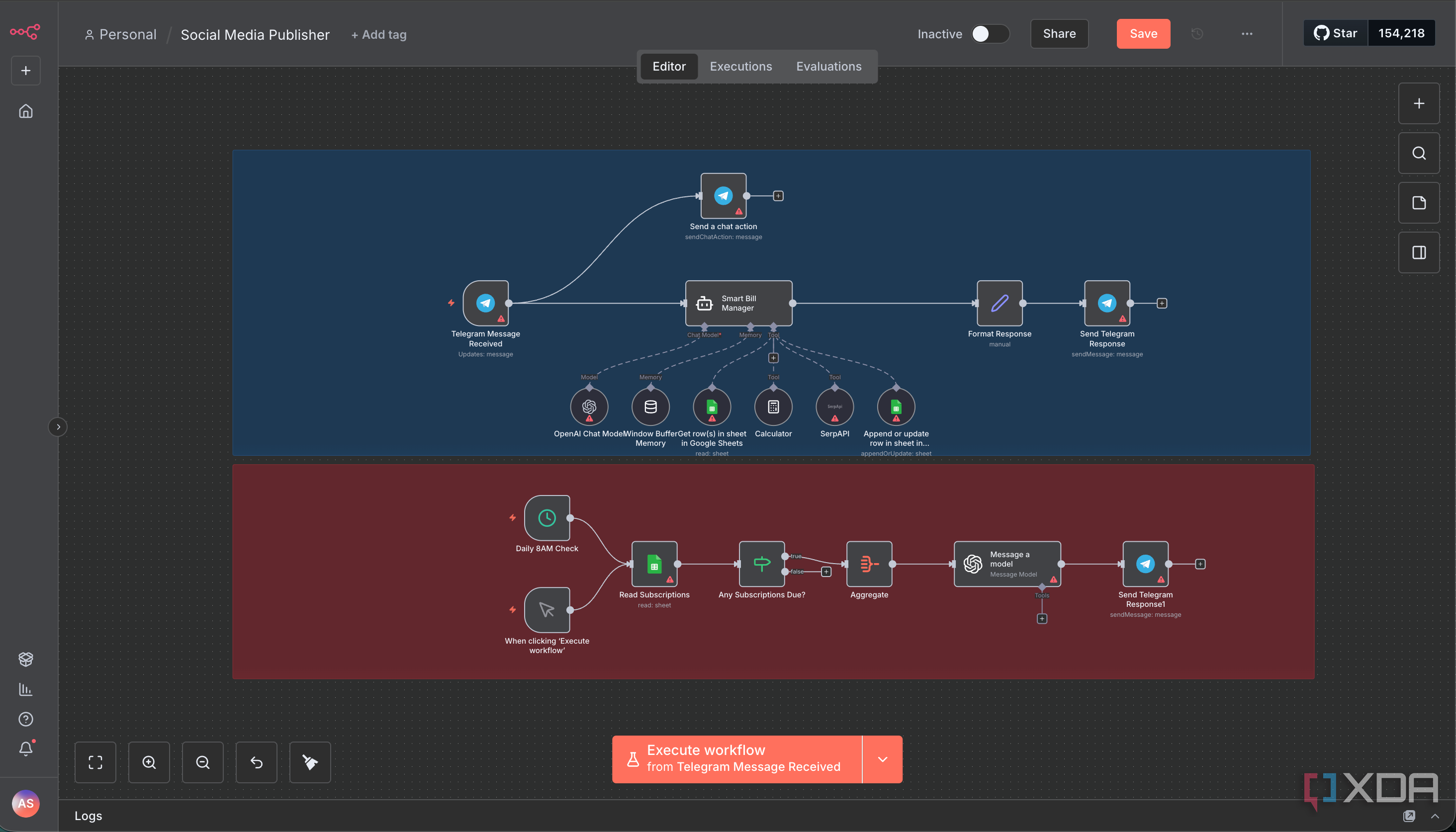Screen dimensions: 1456x832
Task: Click Add tag
Action: 378,35
